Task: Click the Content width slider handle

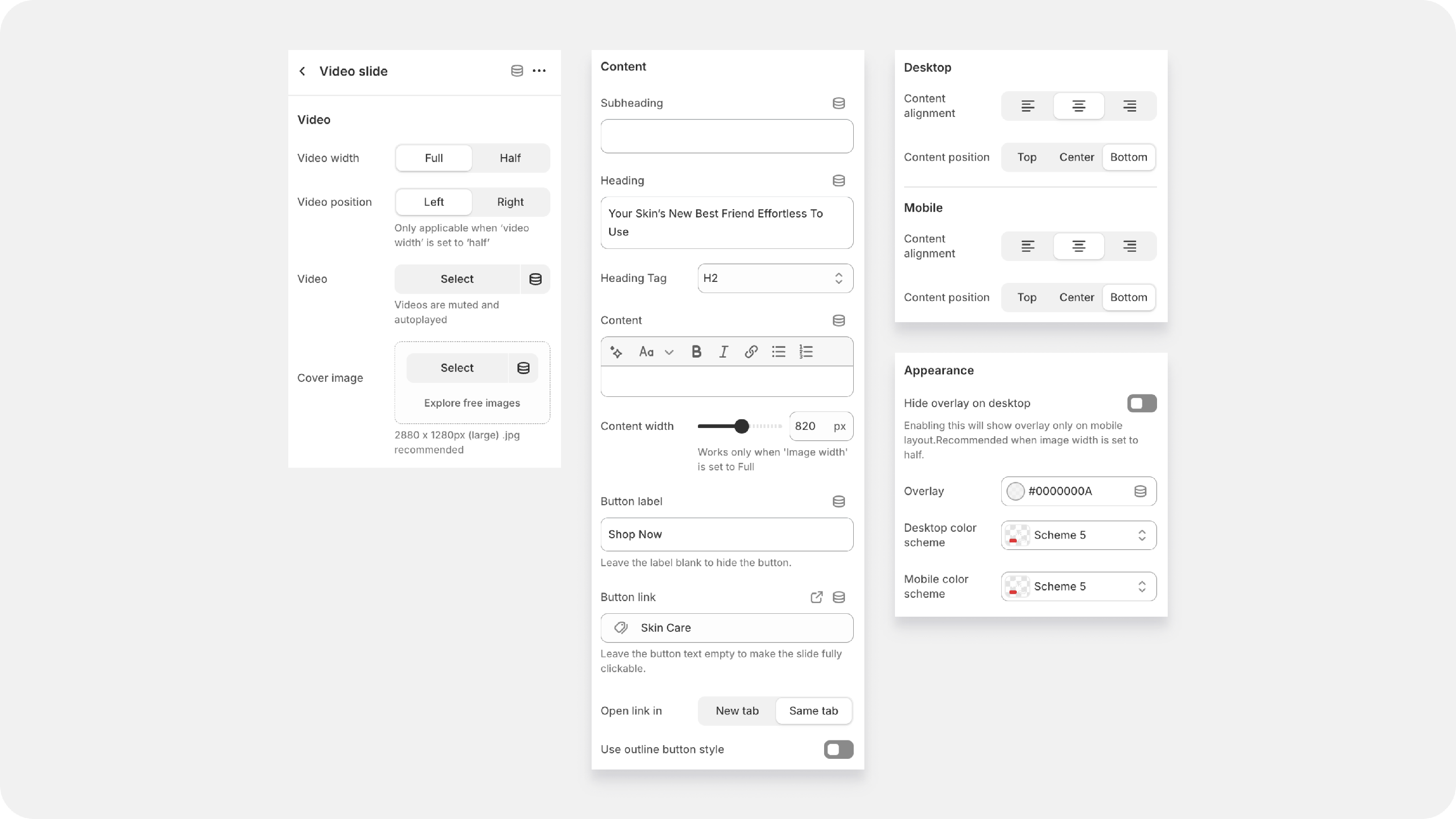Action: (x=742, y=426)
